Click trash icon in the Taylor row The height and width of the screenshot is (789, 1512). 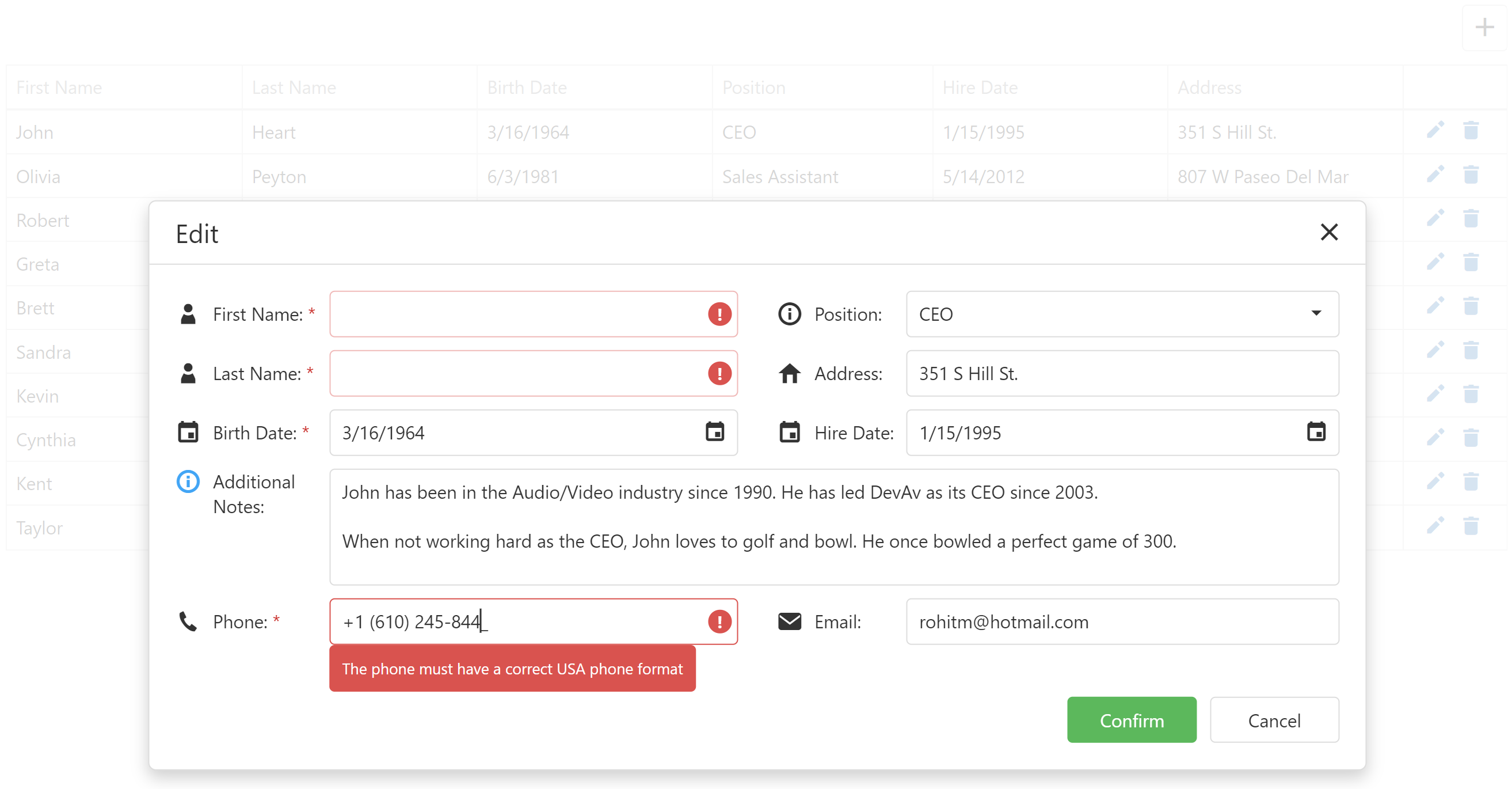tap(1471, 526)
